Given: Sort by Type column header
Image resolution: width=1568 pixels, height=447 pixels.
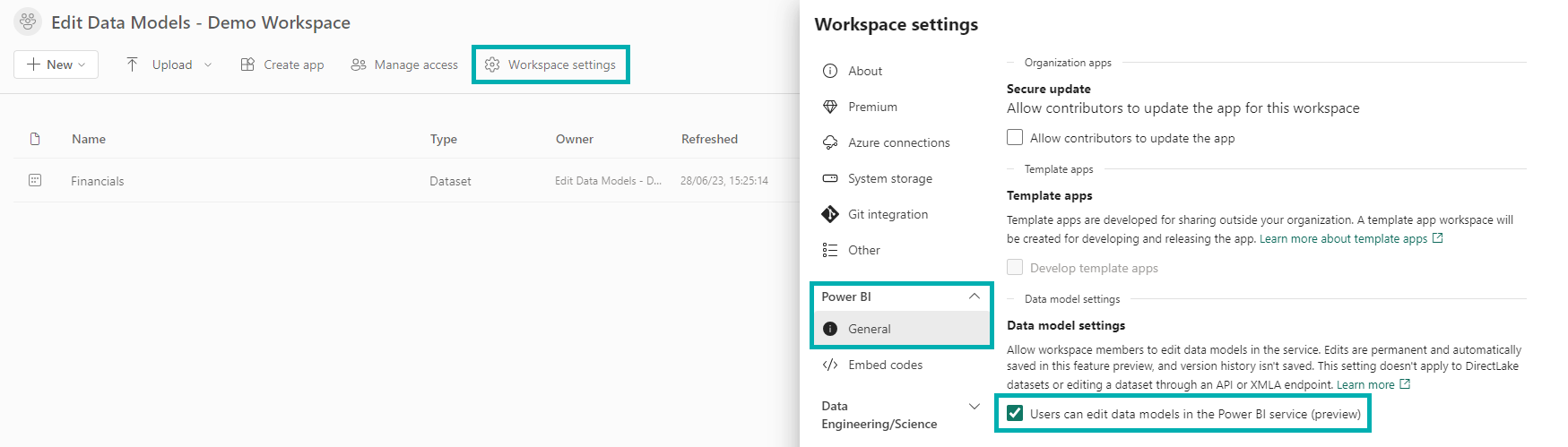Looking at the screenshot, I should [444, 139].
